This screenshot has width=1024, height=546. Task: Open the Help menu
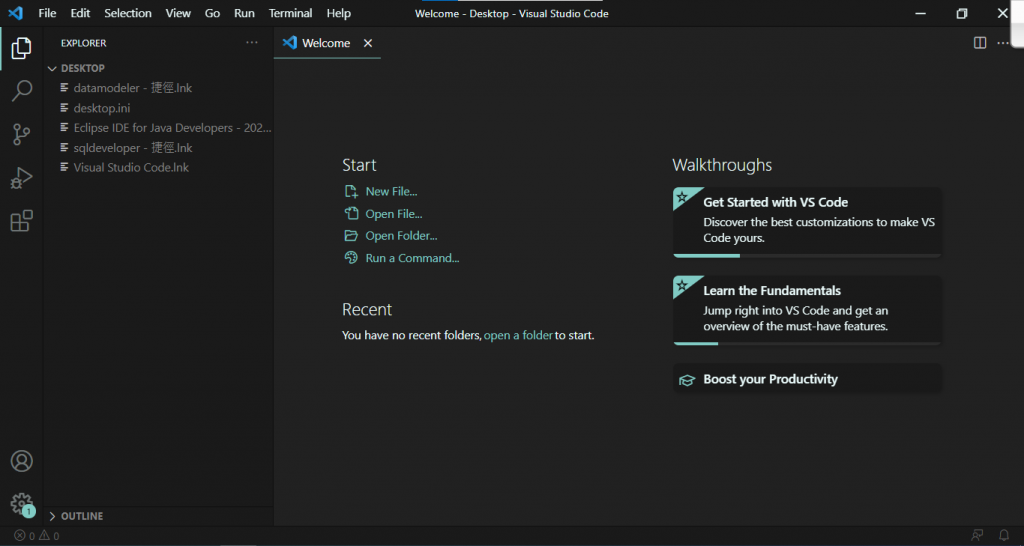point(338,13)
